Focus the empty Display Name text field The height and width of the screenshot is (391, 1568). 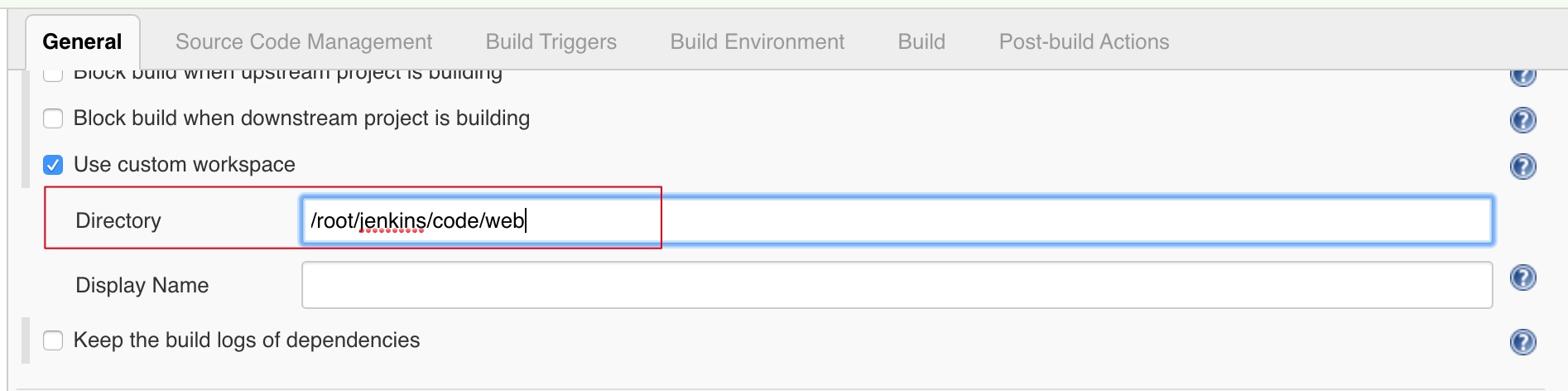point(897,285)
